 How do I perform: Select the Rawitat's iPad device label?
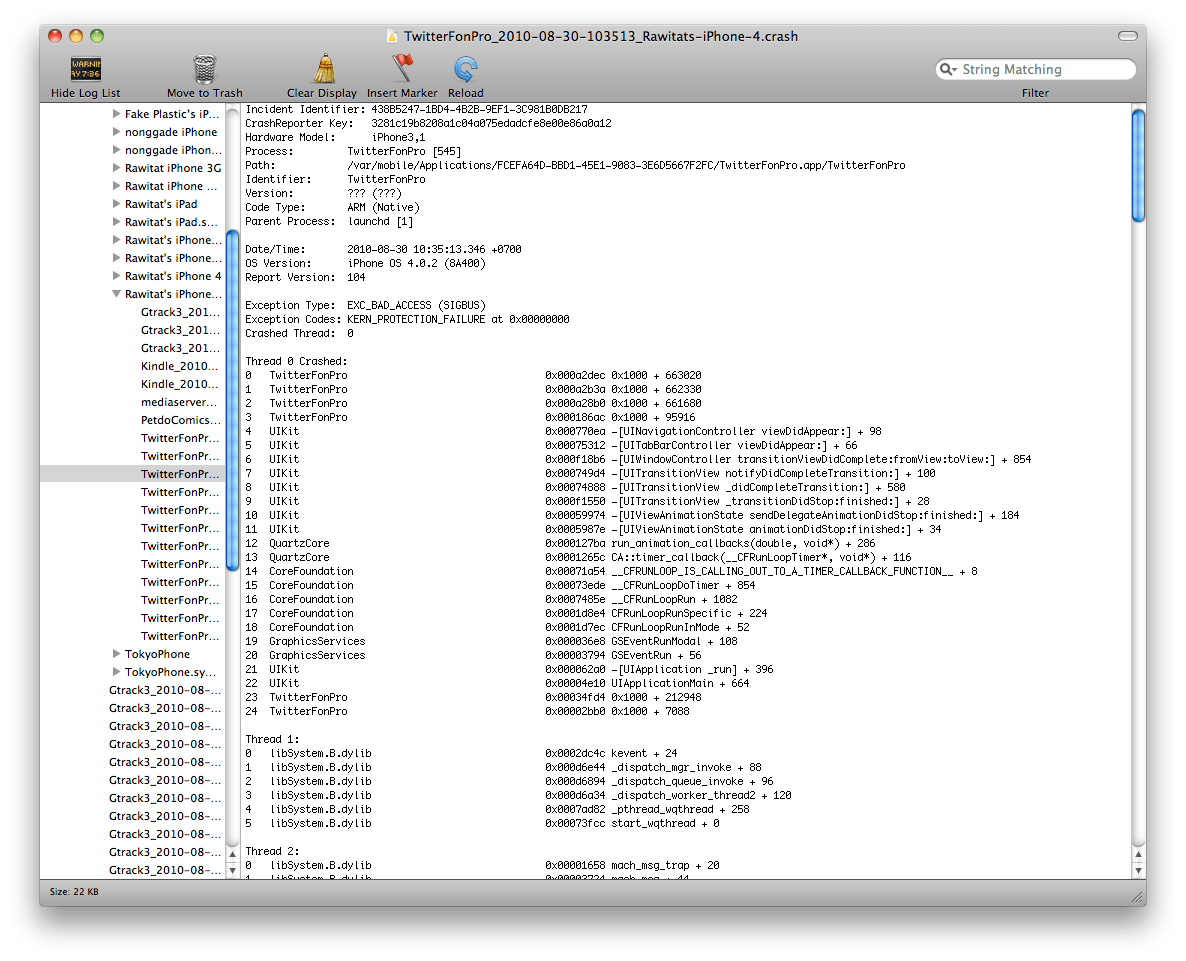(x=161, y=204)
